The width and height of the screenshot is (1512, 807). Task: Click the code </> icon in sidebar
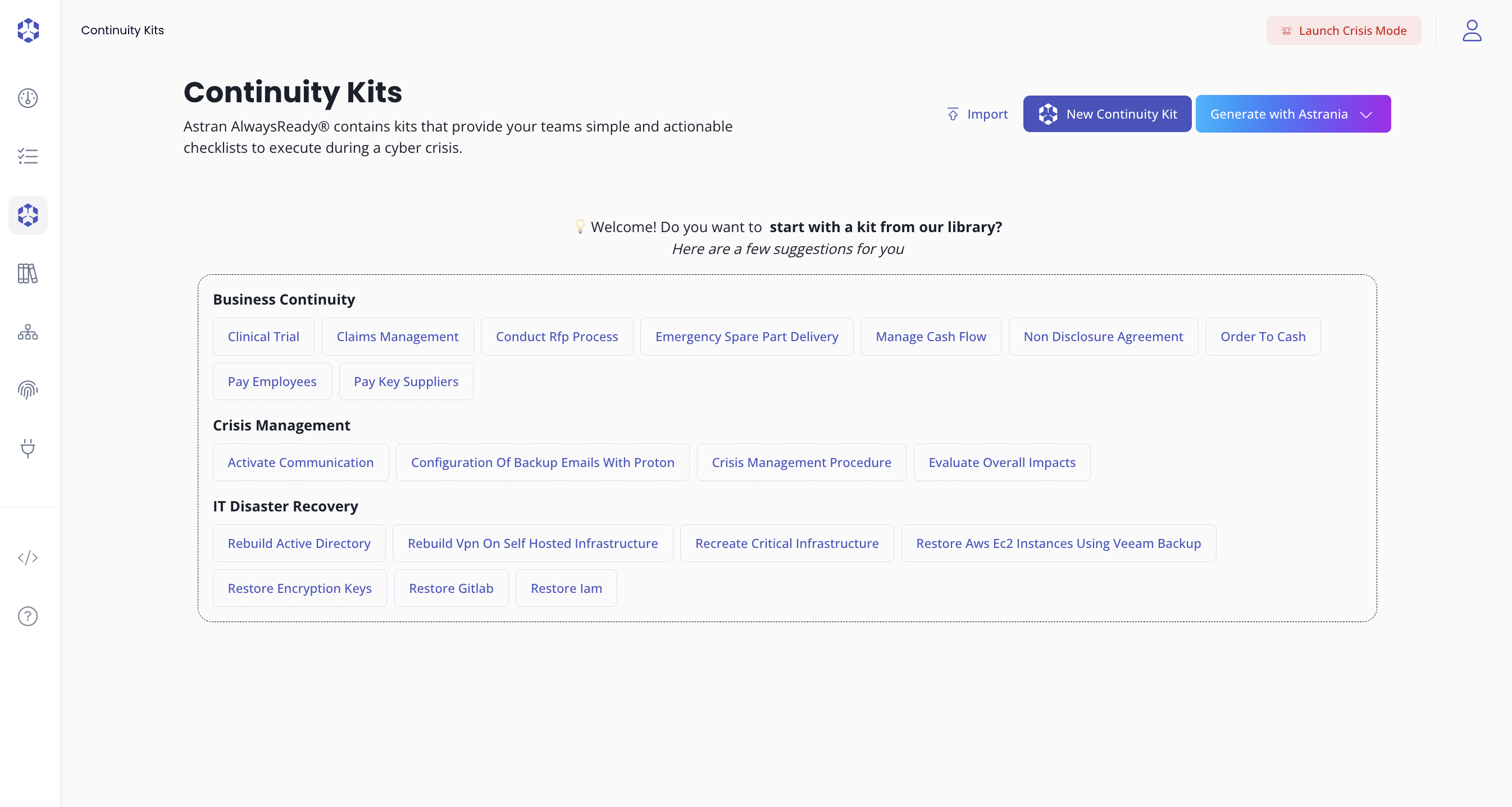[x=28, y=558]
